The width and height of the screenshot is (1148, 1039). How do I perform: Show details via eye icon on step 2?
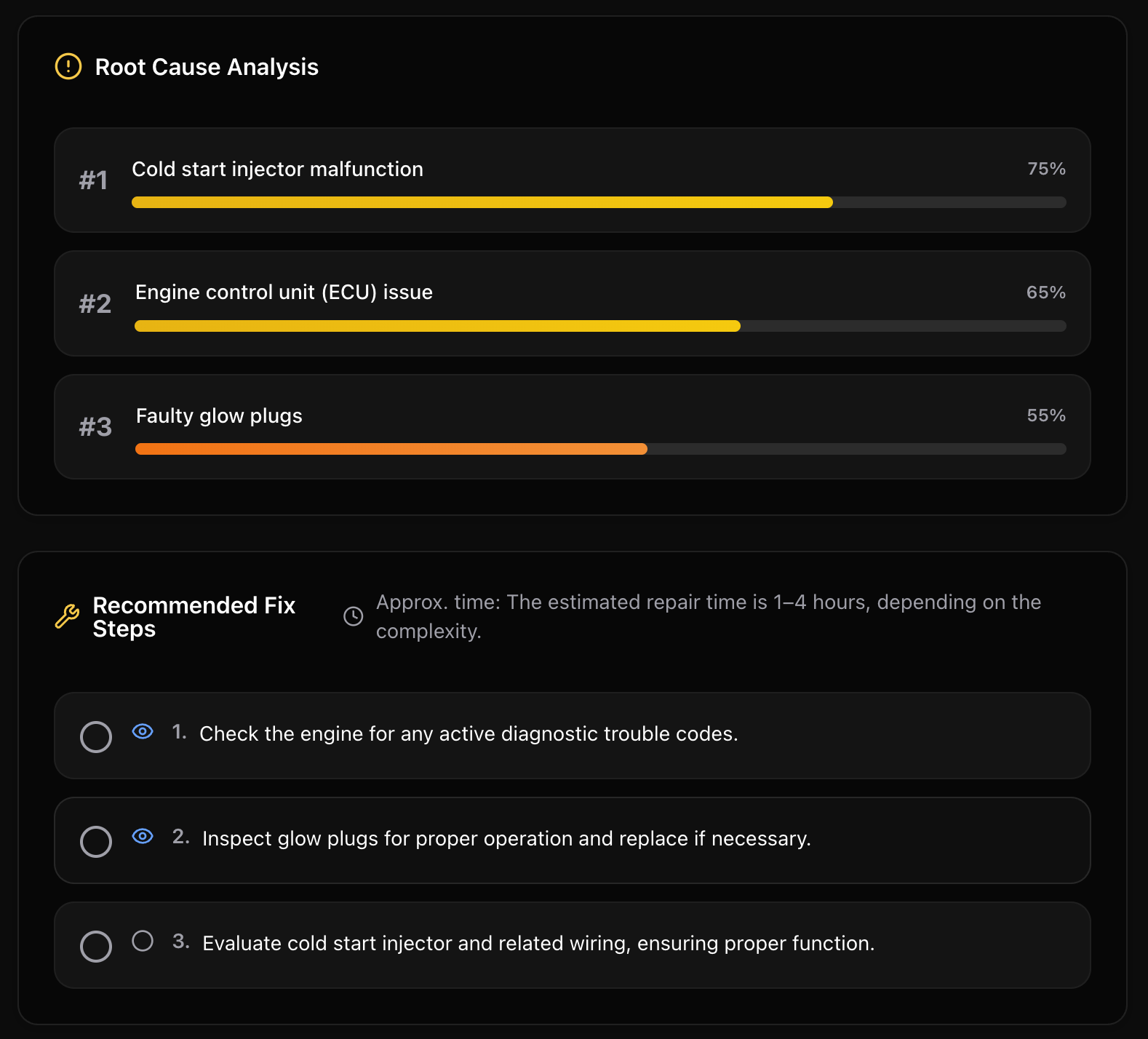(x=143, y=836)
